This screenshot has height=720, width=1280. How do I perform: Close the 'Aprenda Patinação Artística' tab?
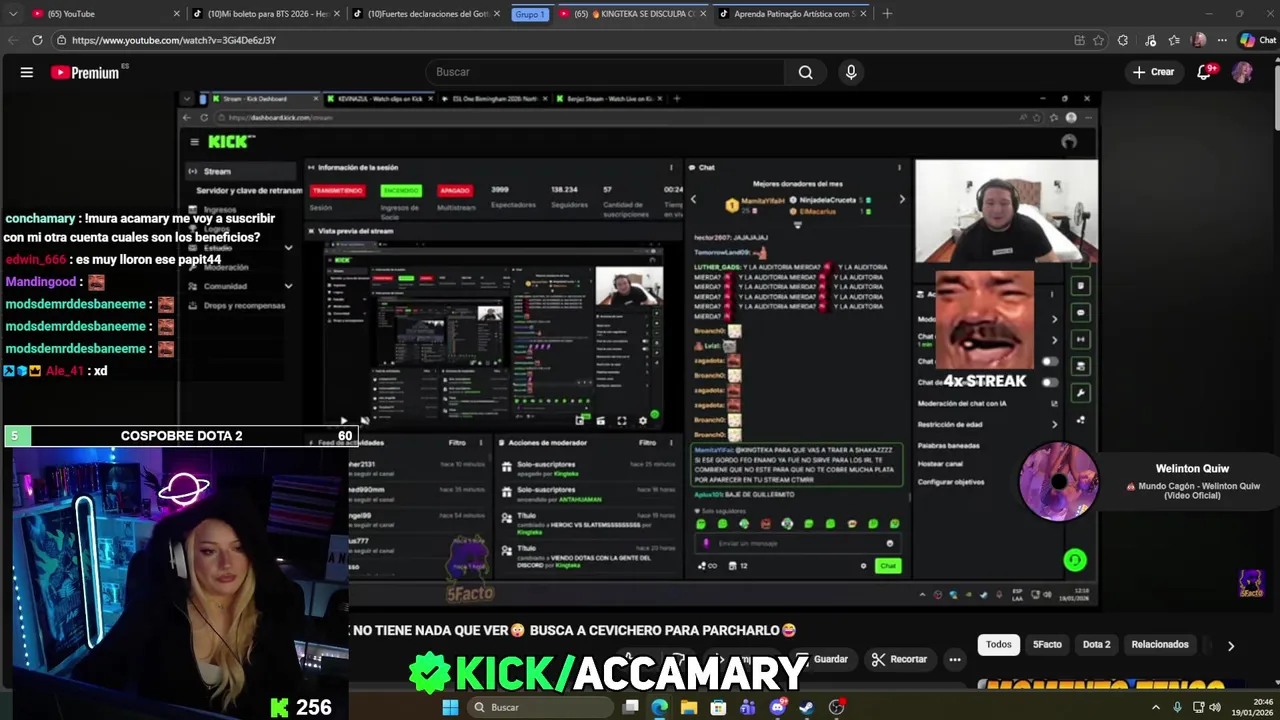pos(862,14)
